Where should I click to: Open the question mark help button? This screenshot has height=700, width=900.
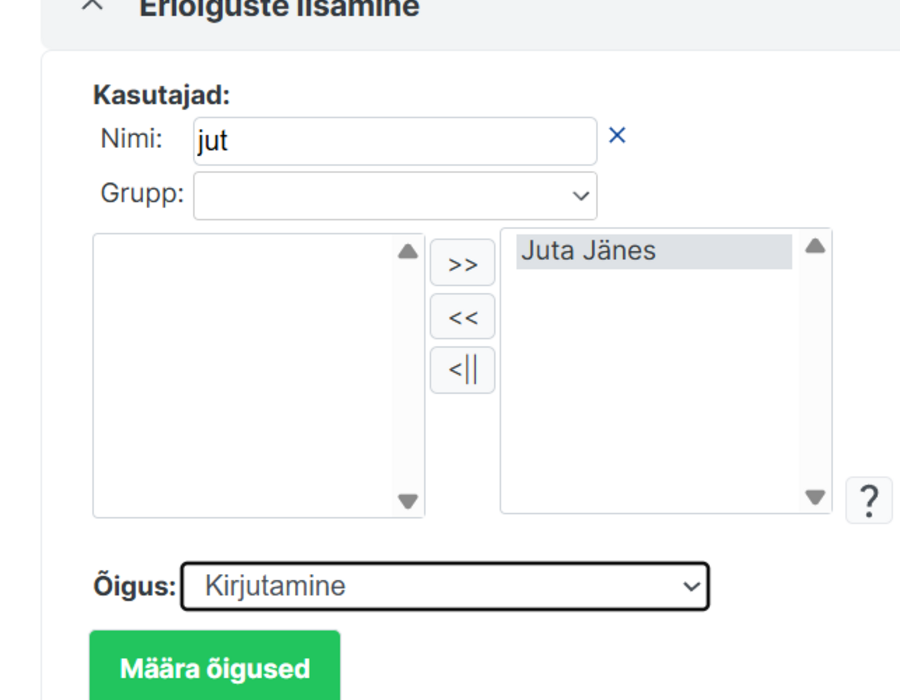pos(869,500)
